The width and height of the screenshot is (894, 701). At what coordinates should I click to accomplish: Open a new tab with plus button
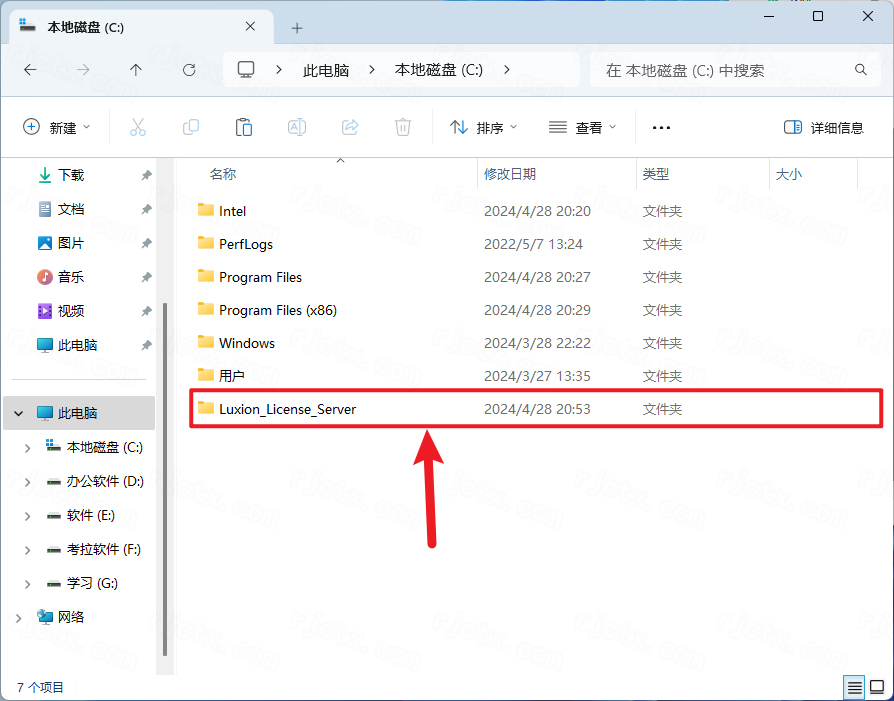(297, 28)
